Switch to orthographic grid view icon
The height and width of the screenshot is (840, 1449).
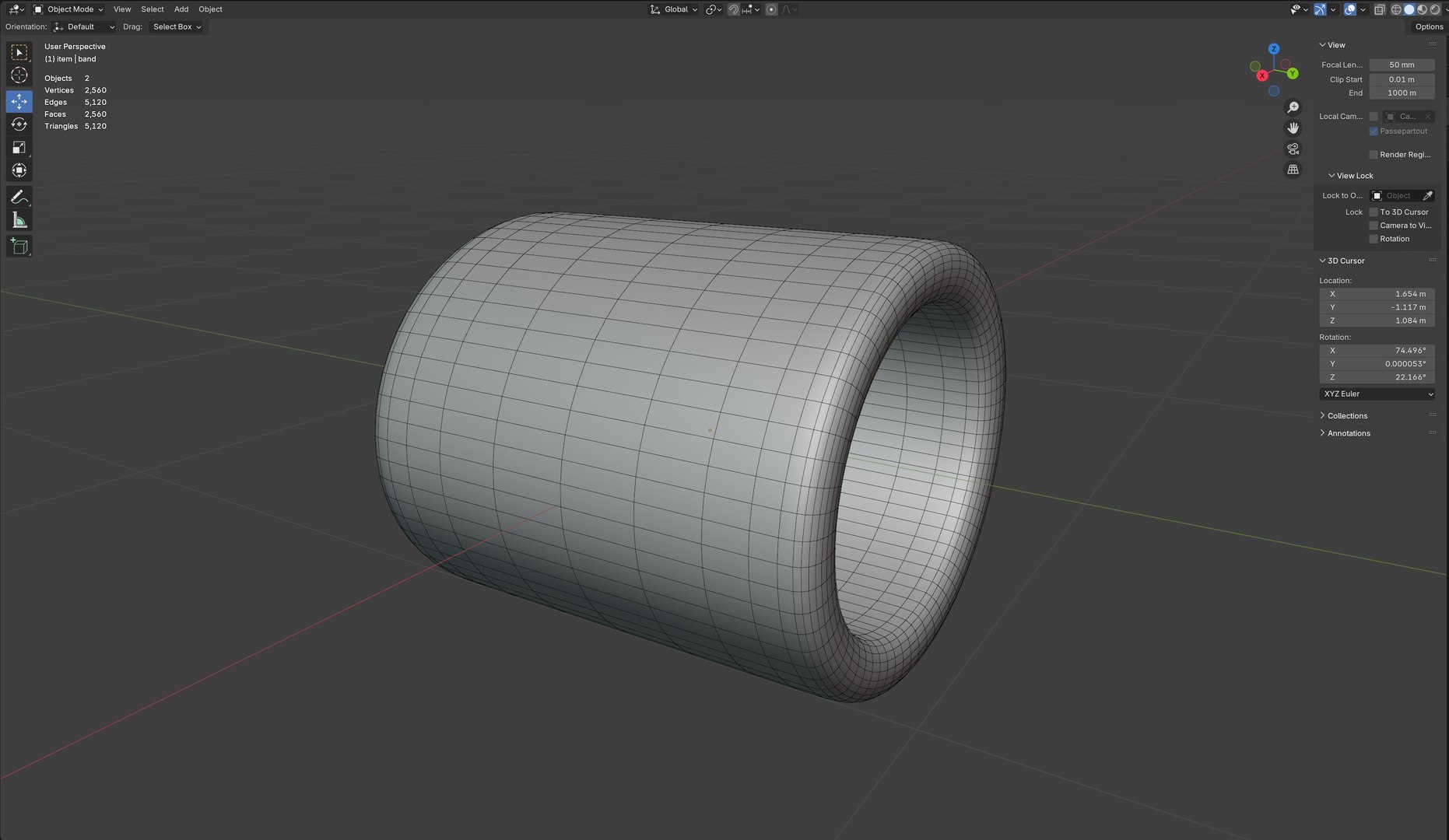pos(1293,170)
